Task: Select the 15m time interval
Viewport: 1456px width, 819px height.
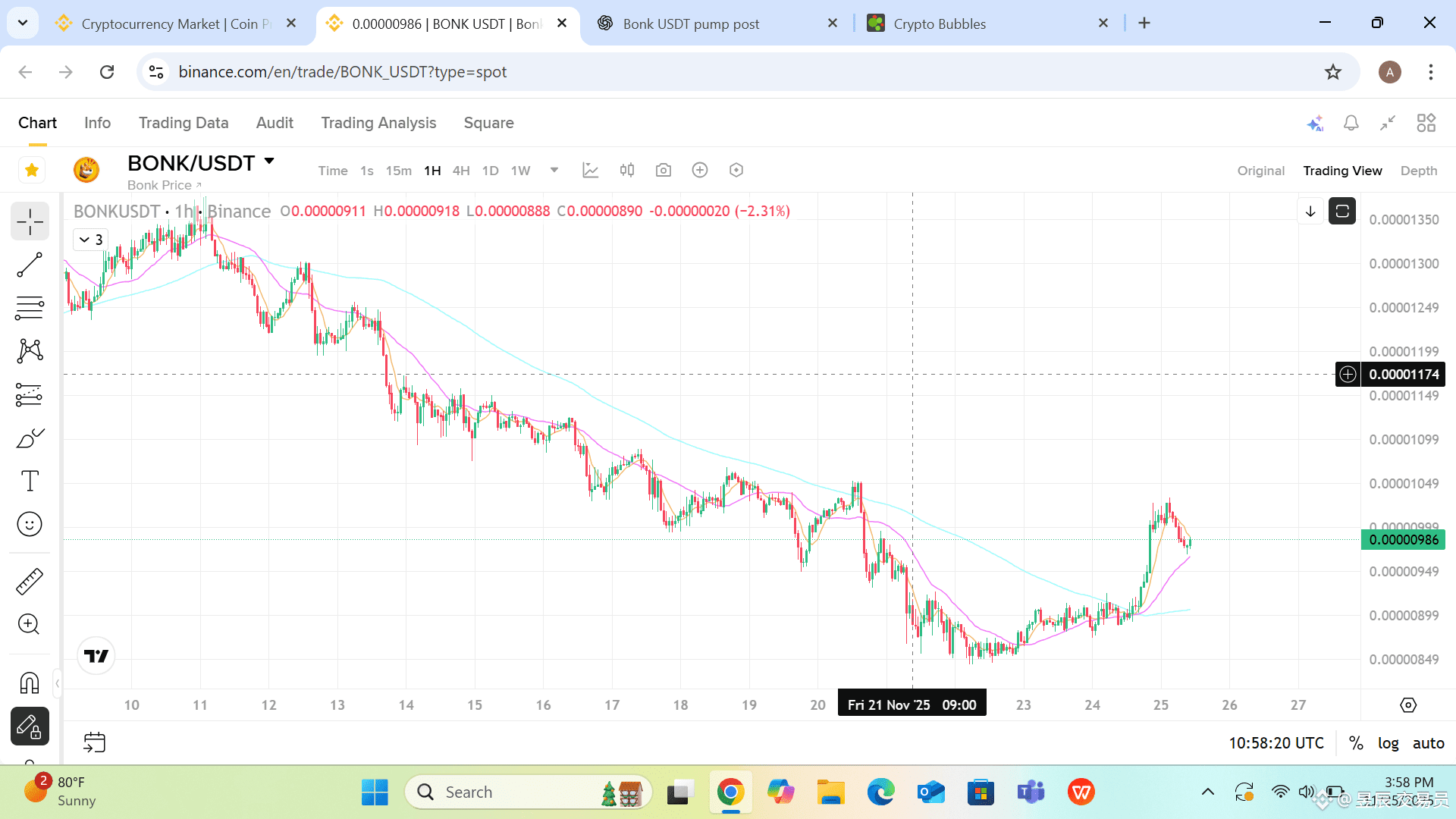Action: tap(399, 171)
